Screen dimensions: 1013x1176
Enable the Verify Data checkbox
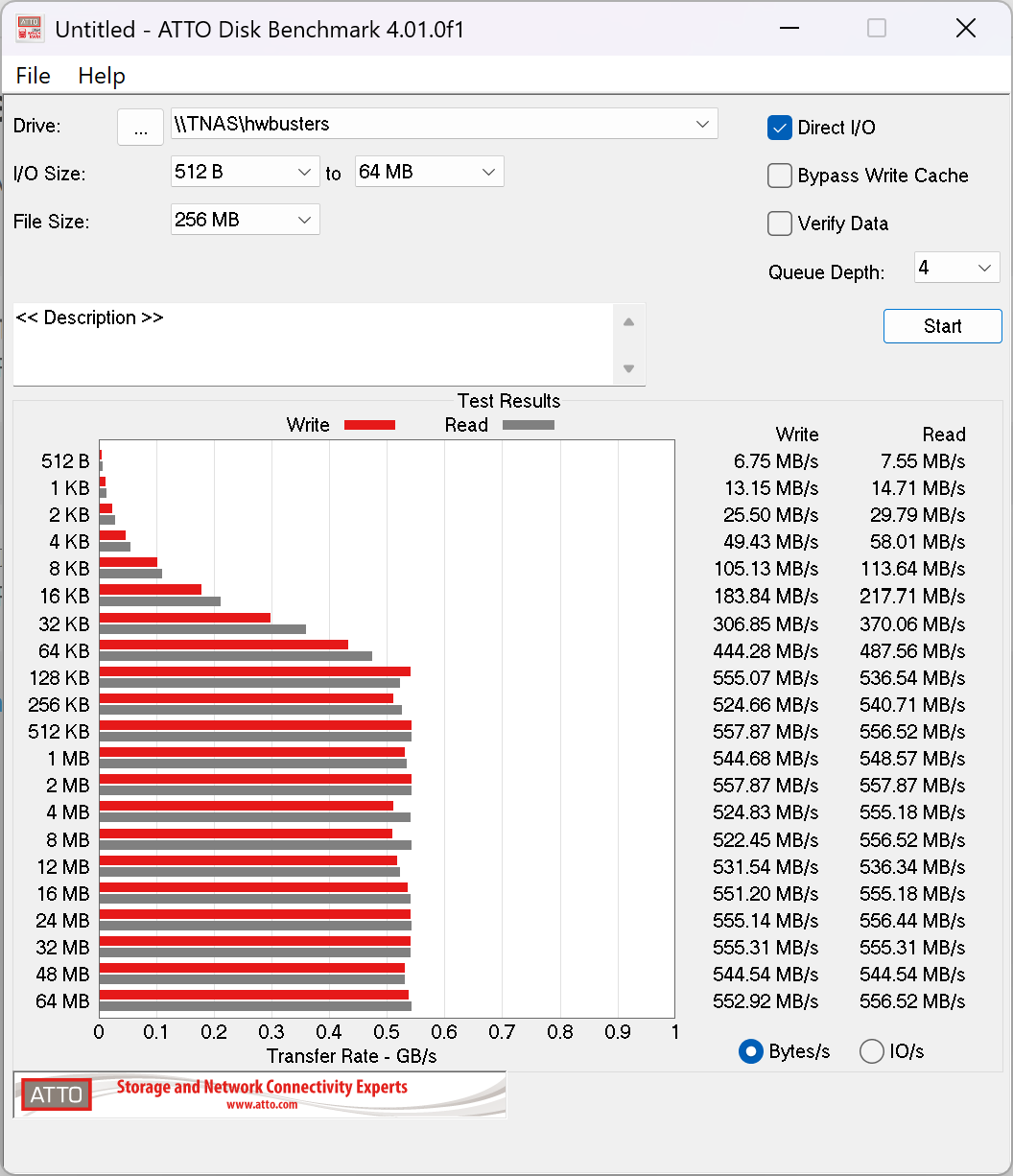pos(780,223)
